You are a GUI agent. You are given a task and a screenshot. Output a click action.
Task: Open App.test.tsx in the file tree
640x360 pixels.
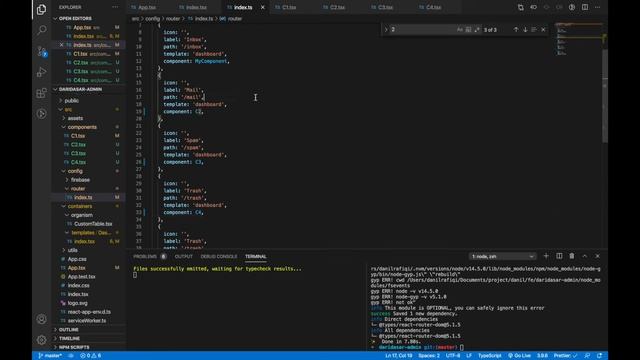pos(81,276)
